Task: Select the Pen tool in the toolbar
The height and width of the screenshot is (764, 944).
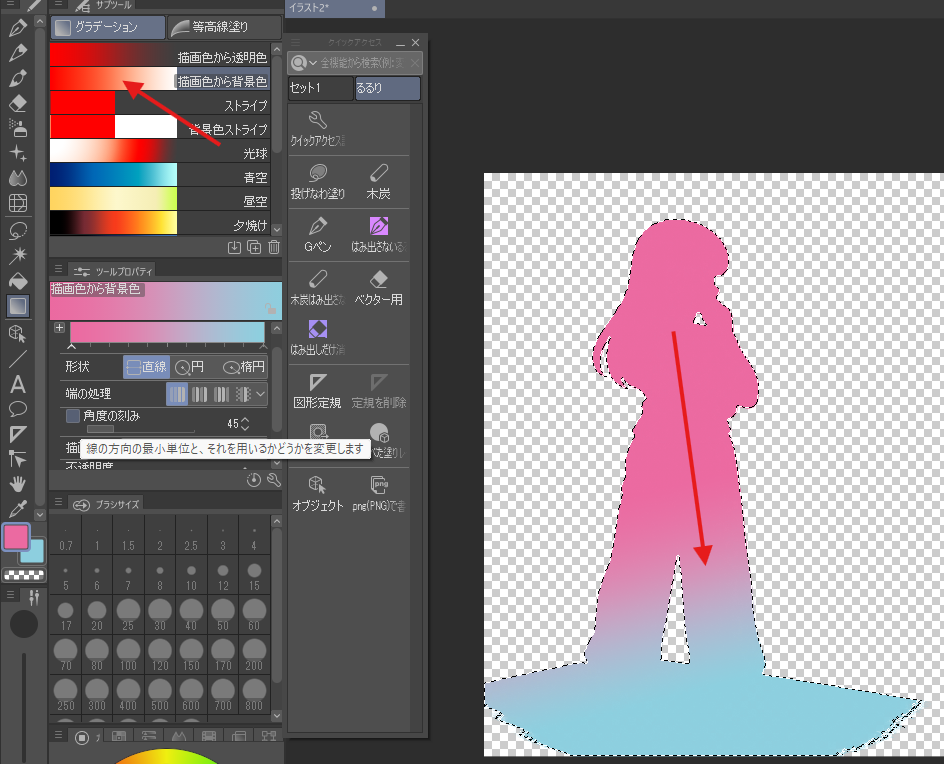Action: (x=17, y=28)
